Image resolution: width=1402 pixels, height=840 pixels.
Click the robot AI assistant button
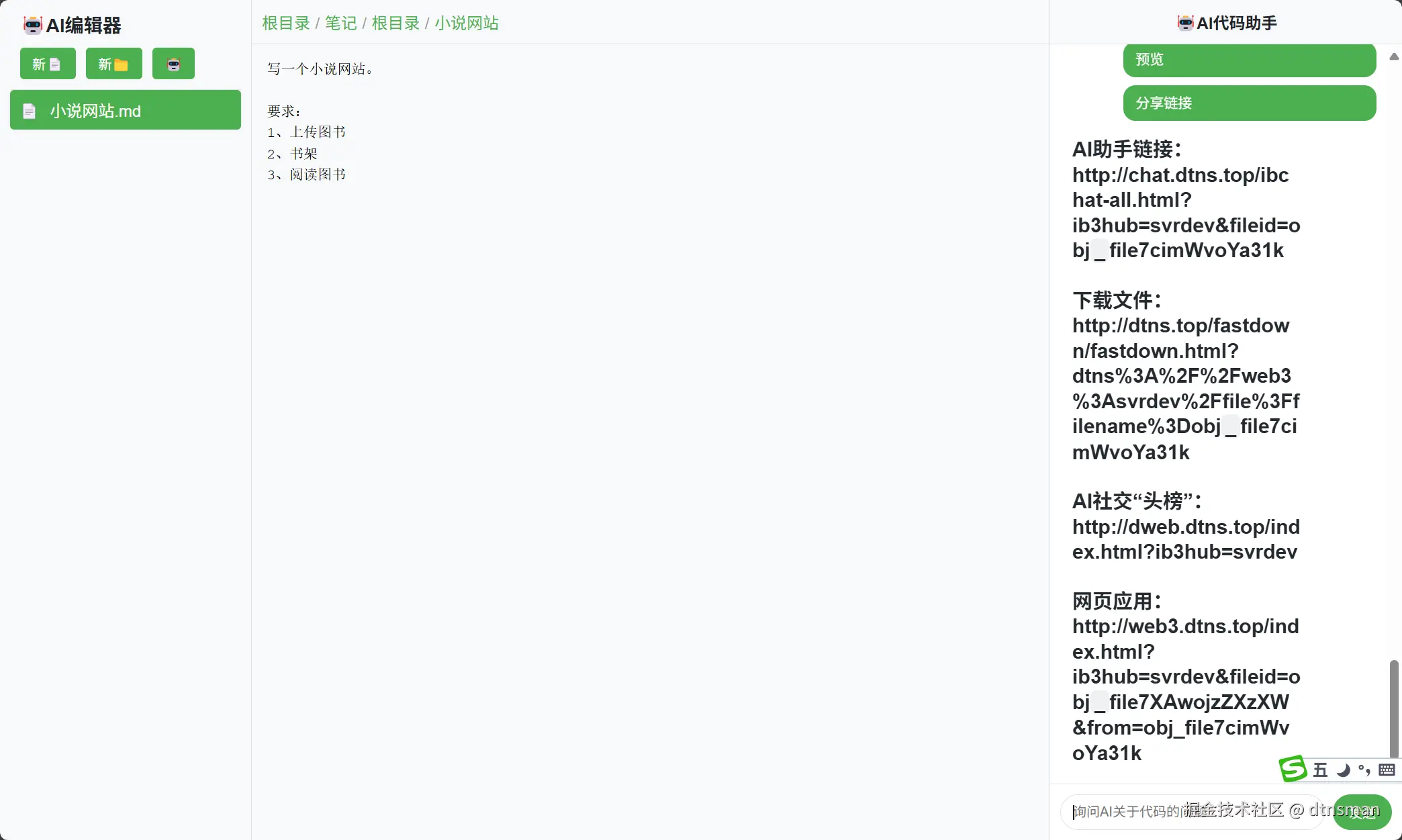[173, 64]
